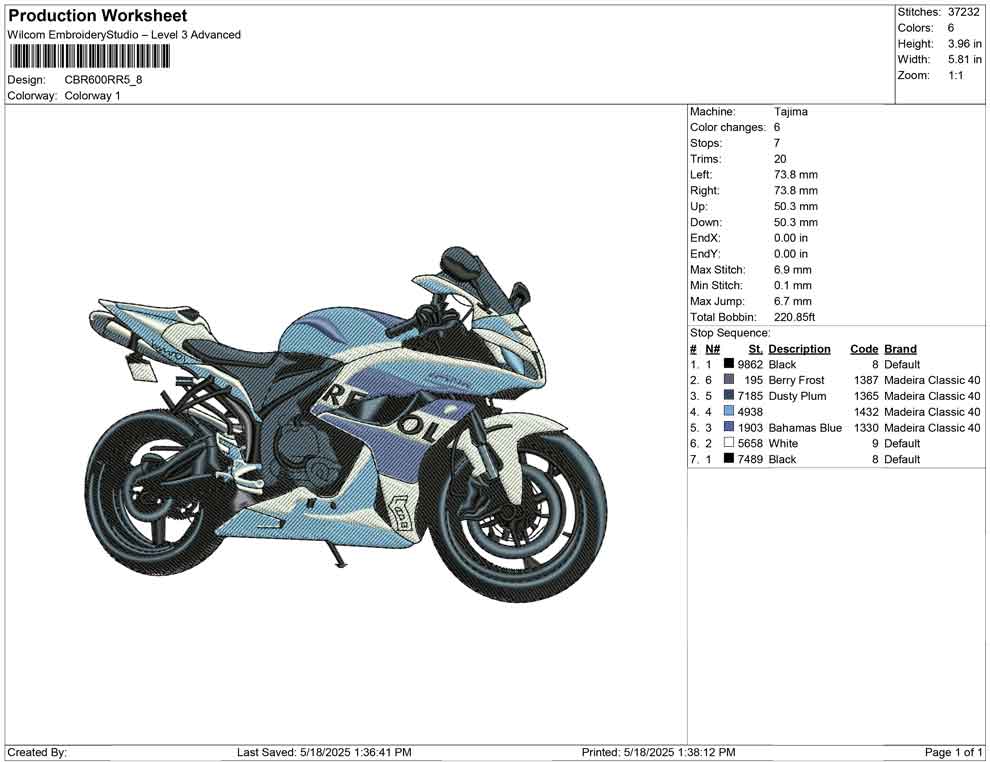Click the Description column header

tap(799, 349)
